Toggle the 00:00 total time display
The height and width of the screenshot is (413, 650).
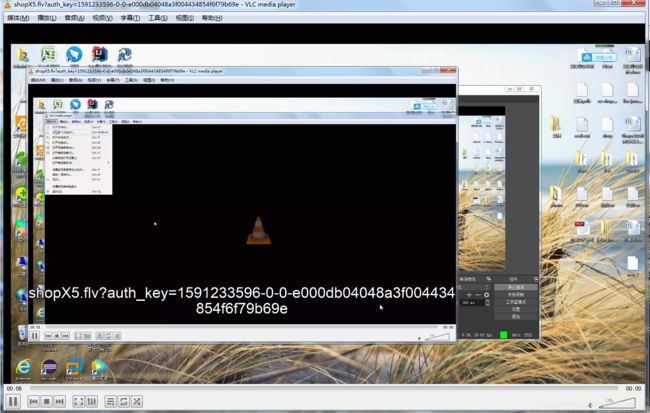[x=633, y=389]
